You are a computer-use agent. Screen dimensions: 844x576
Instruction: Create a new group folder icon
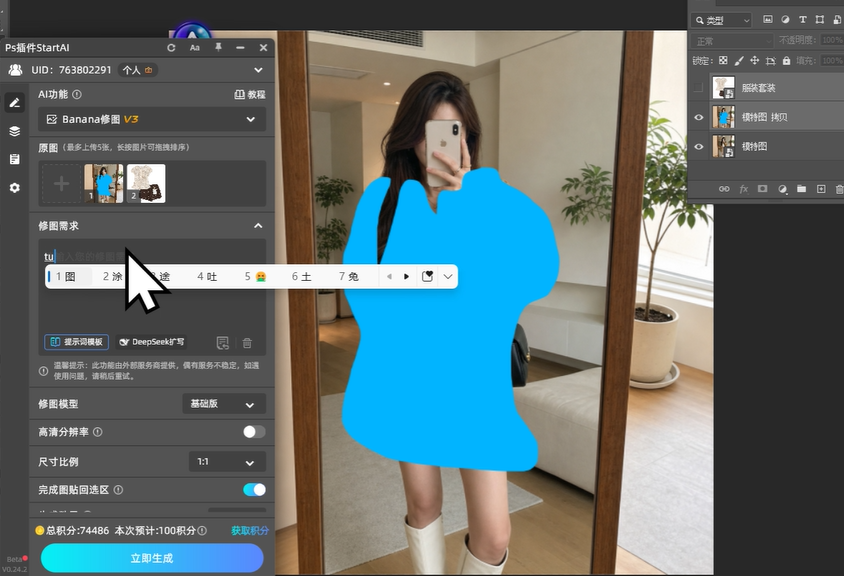click(801, 189)
